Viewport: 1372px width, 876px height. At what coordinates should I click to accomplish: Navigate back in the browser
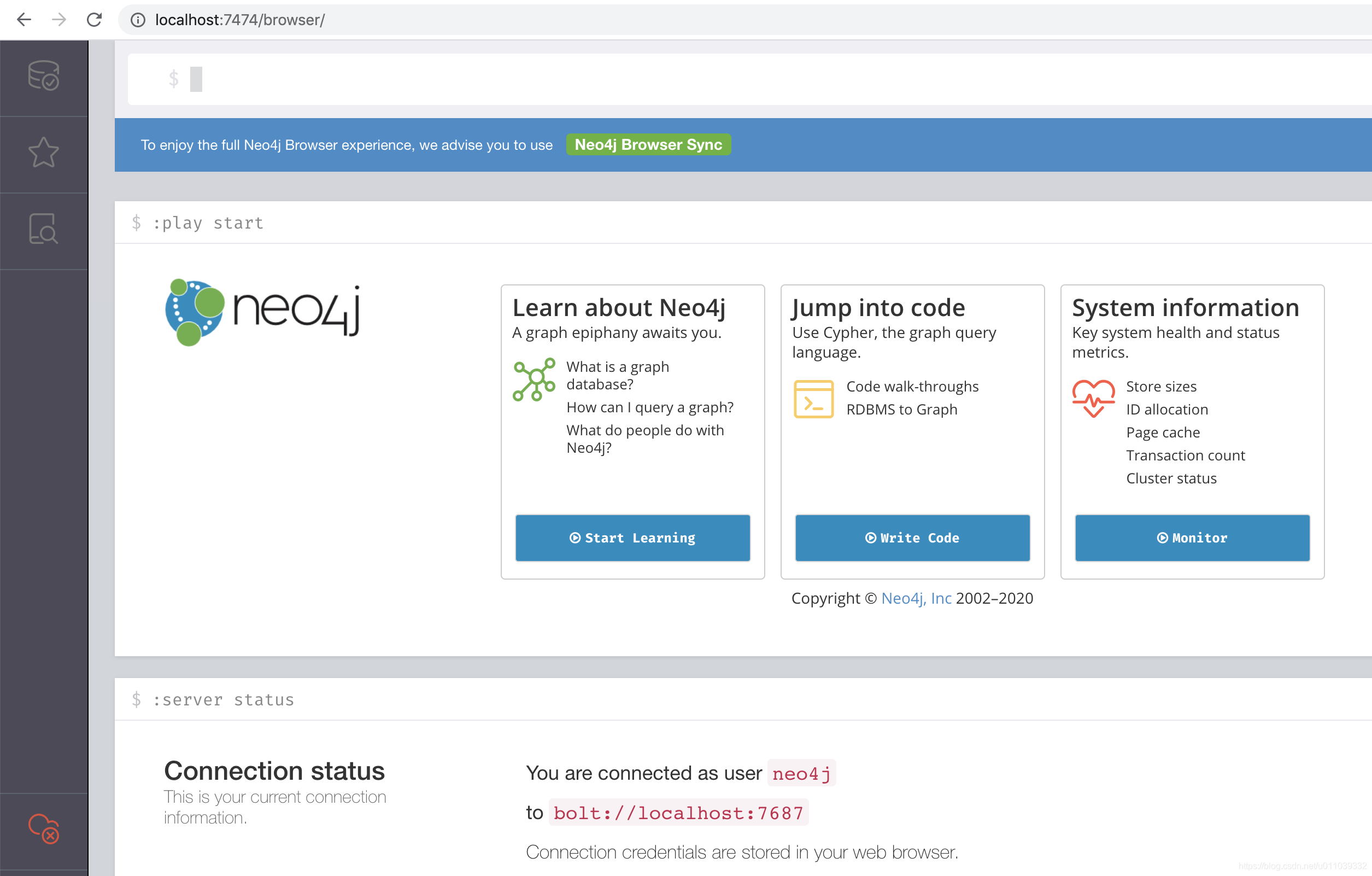click(x=24, y=19)
